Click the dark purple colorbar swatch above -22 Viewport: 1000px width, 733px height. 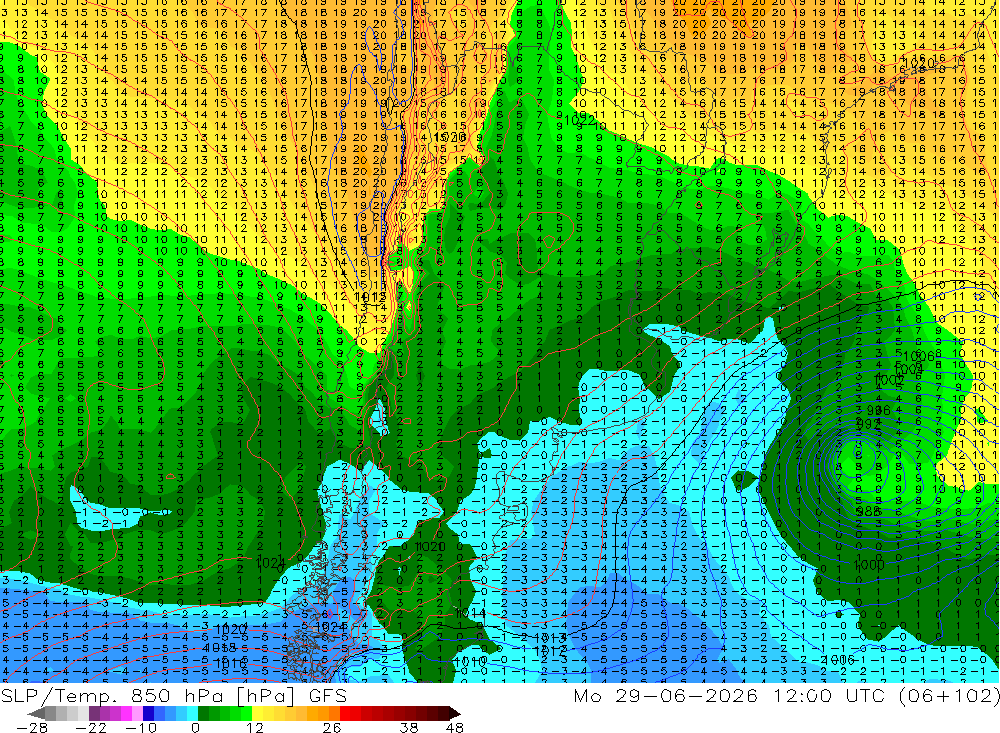pos(94,713)
